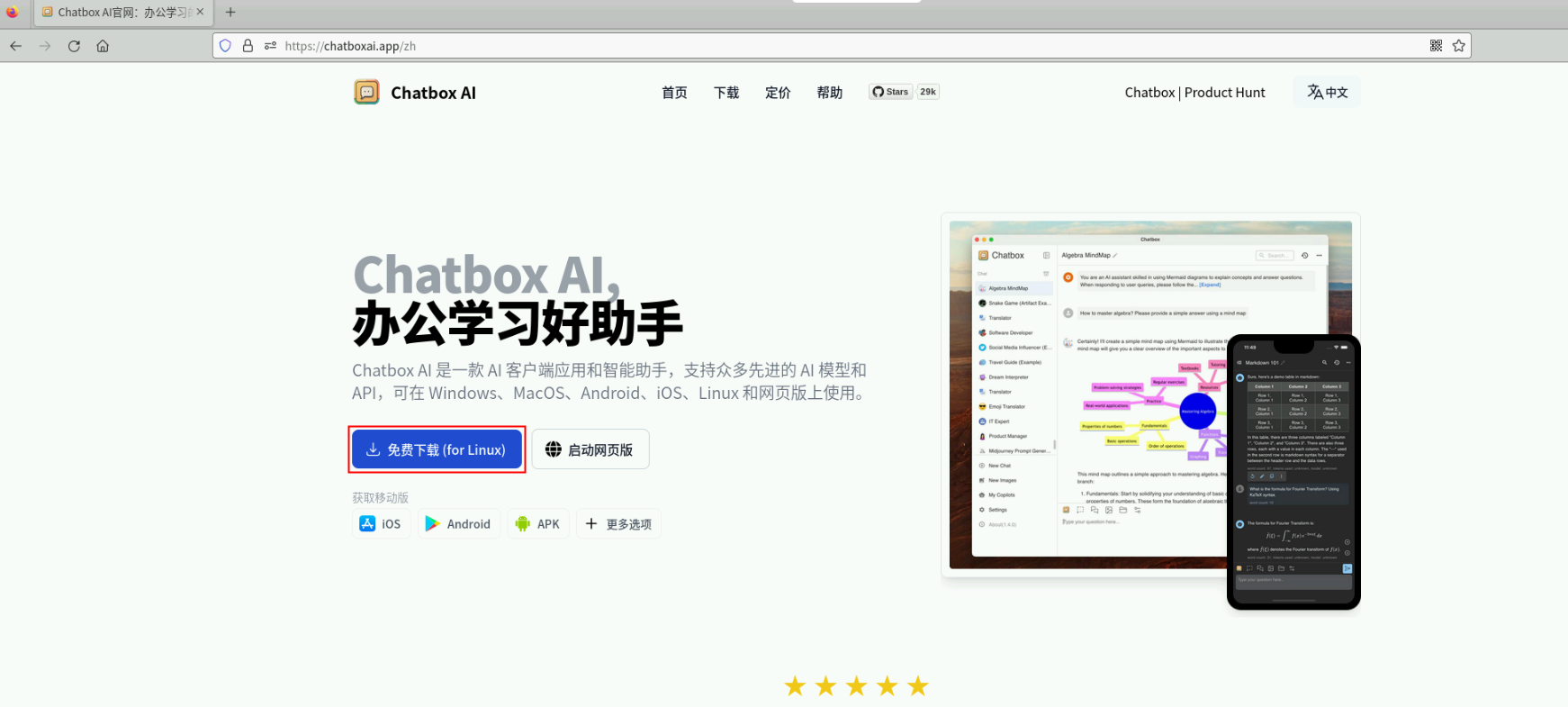The width and height of the screenshot is (1568, 707).
Task: Get the Android Google Play version
Action: (x=458, y=523)
